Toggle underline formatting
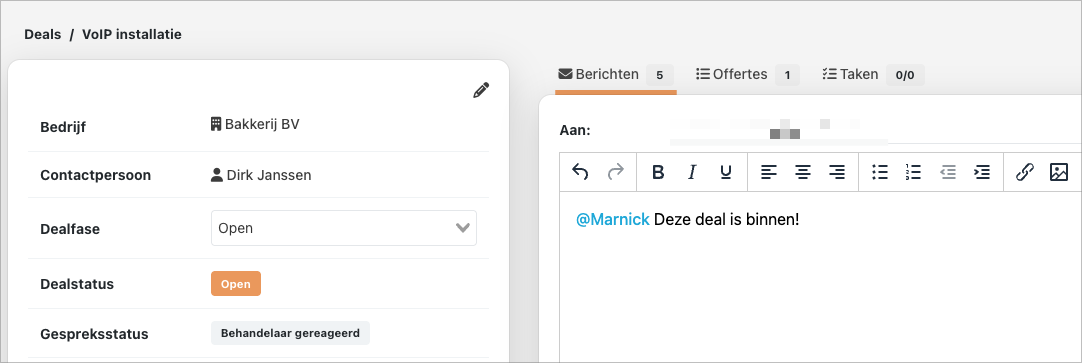The image size is (1082, 363). (726, 173)
